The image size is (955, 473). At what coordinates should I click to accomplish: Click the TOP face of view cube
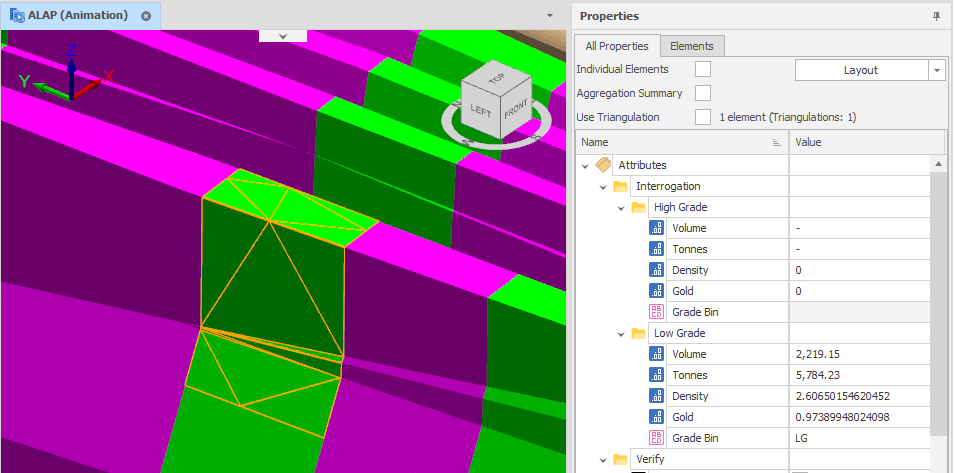497,81
